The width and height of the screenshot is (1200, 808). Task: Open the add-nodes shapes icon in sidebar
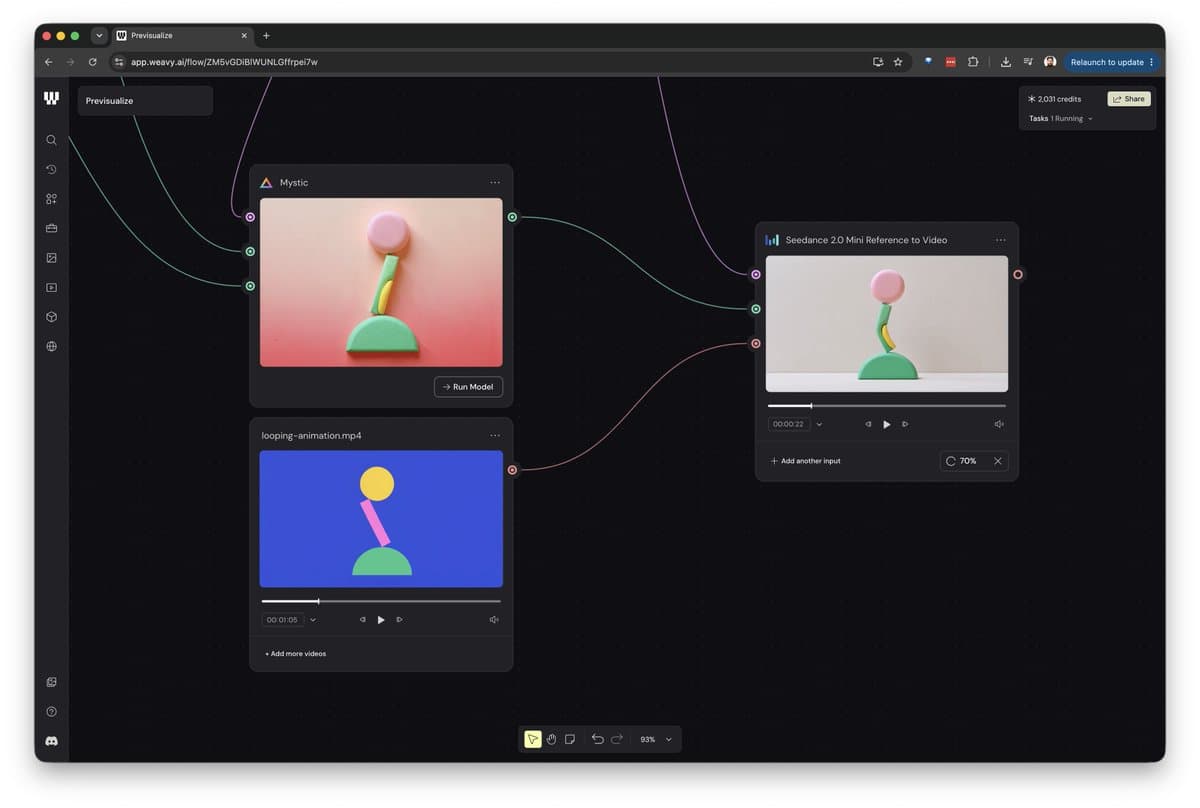point(51,199)
